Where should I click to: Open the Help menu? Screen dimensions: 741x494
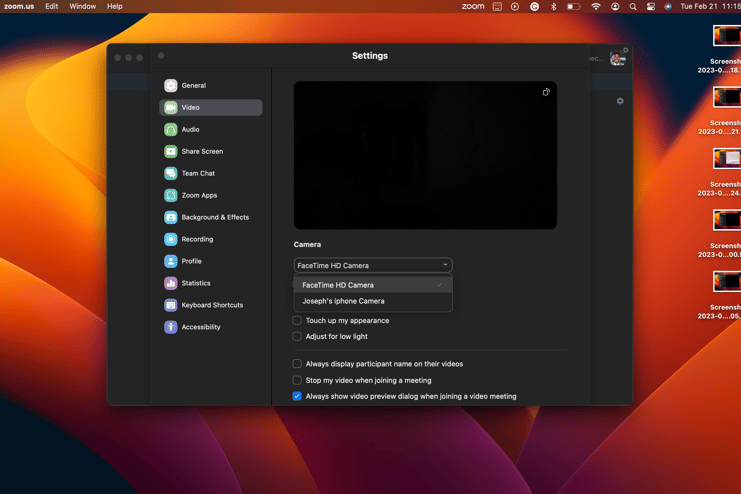tap(114, 7)
